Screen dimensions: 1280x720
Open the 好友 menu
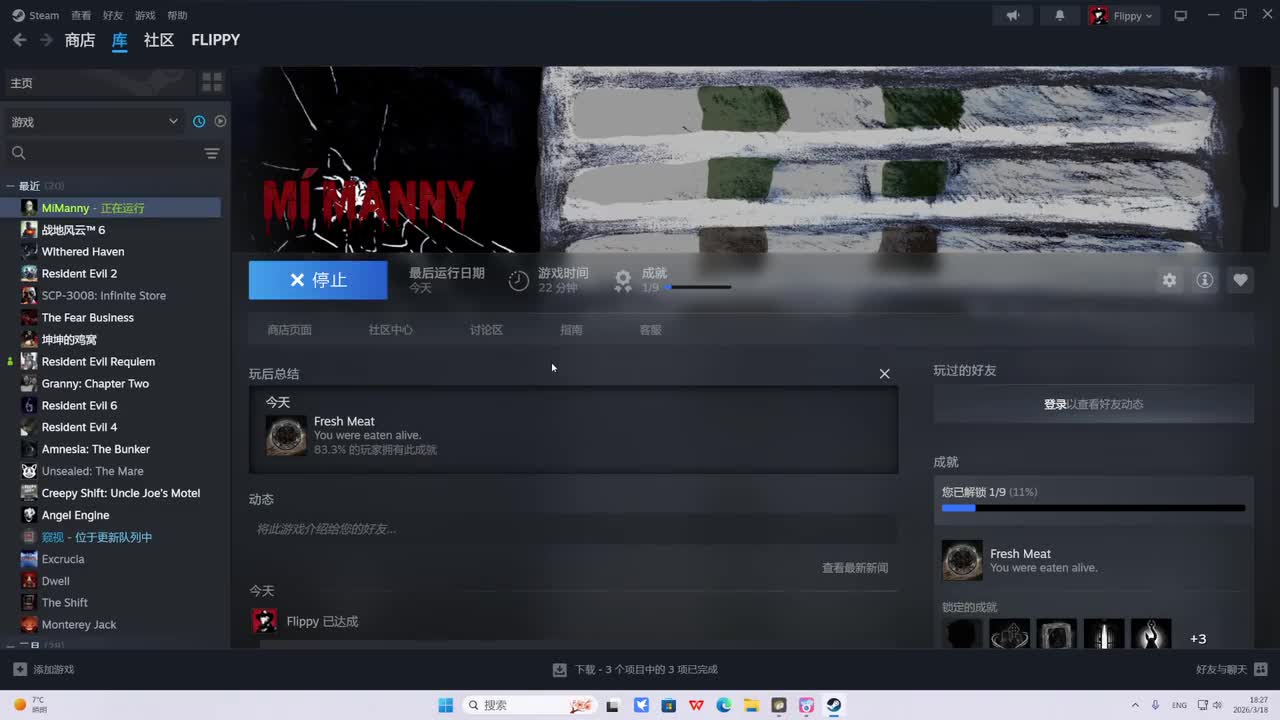coord(113,15)
